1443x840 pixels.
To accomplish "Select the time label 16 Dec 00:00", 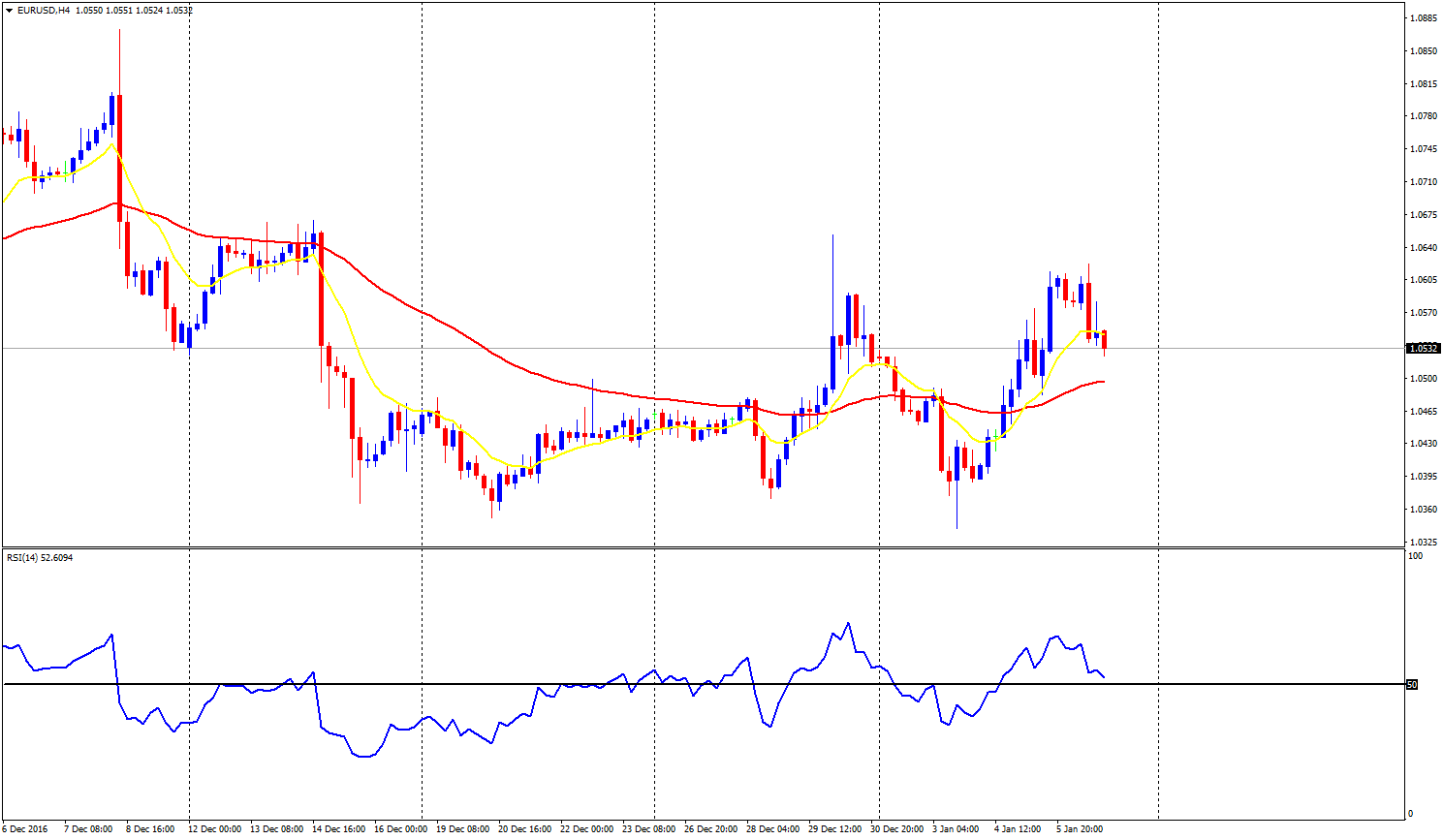I will (x=401, y=829).
